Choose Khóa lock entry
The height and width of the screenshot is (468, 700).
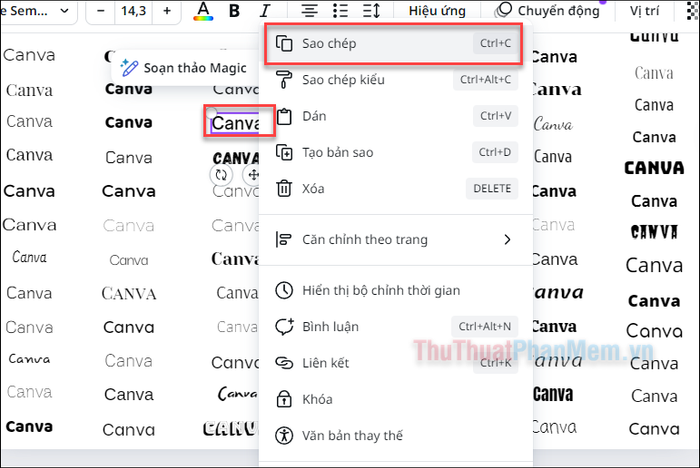click(396, 399)
